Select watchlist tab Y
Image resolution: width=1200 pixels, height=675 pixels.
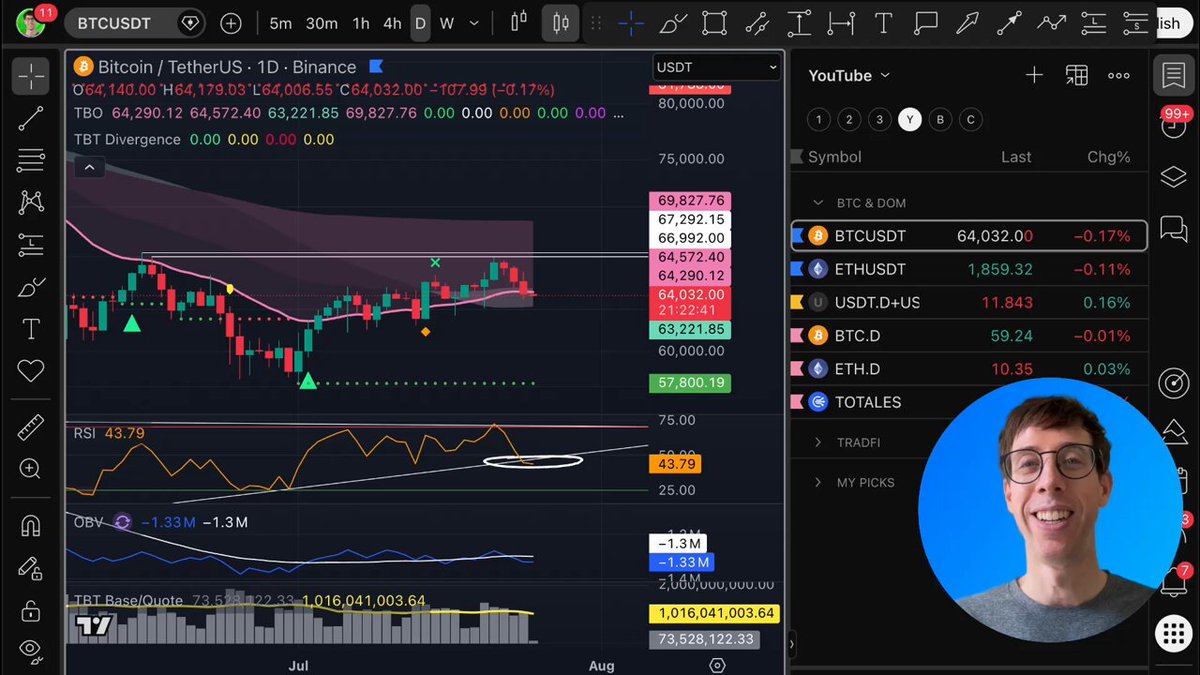pos(909,120)
